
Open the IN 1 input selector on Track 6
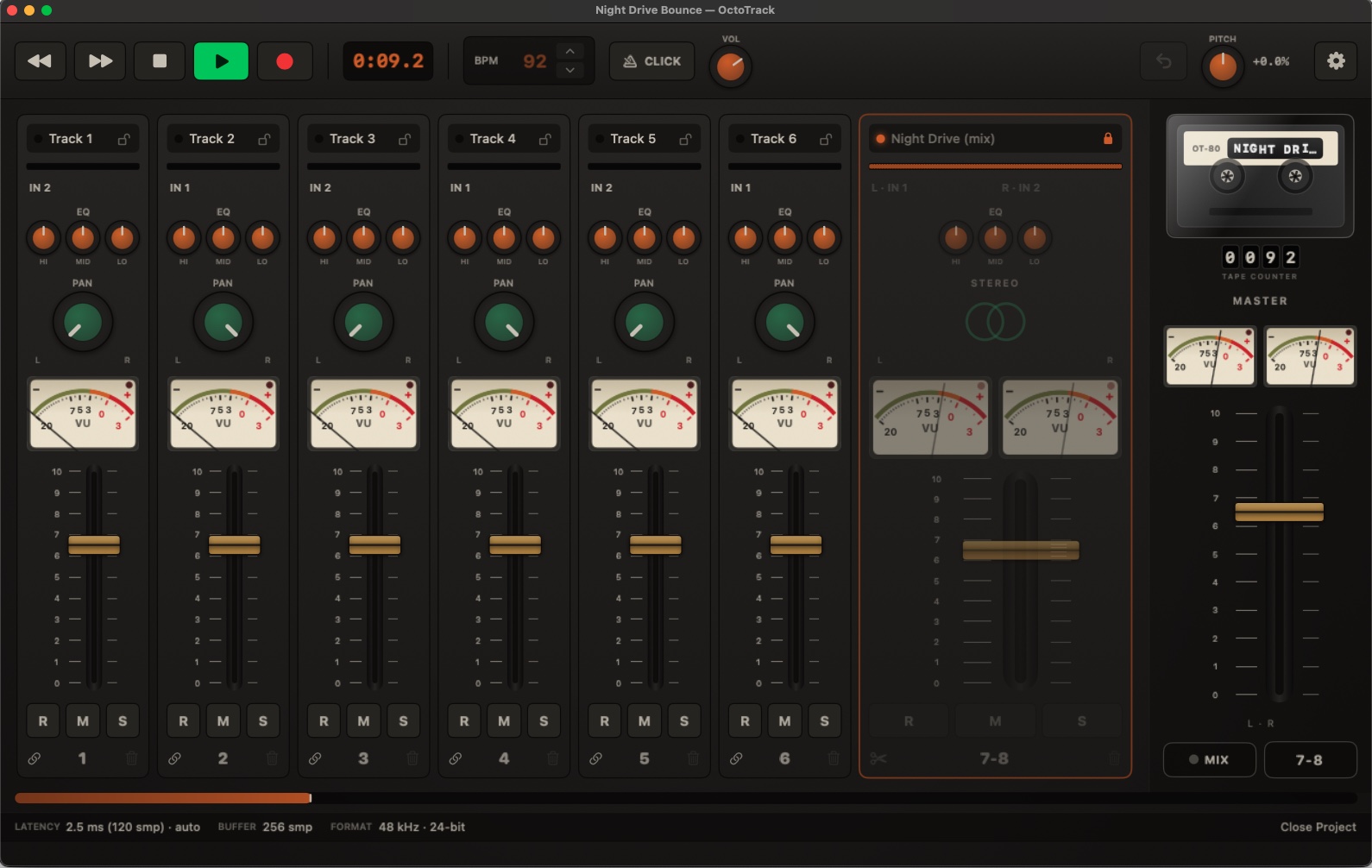pos(740,187)
